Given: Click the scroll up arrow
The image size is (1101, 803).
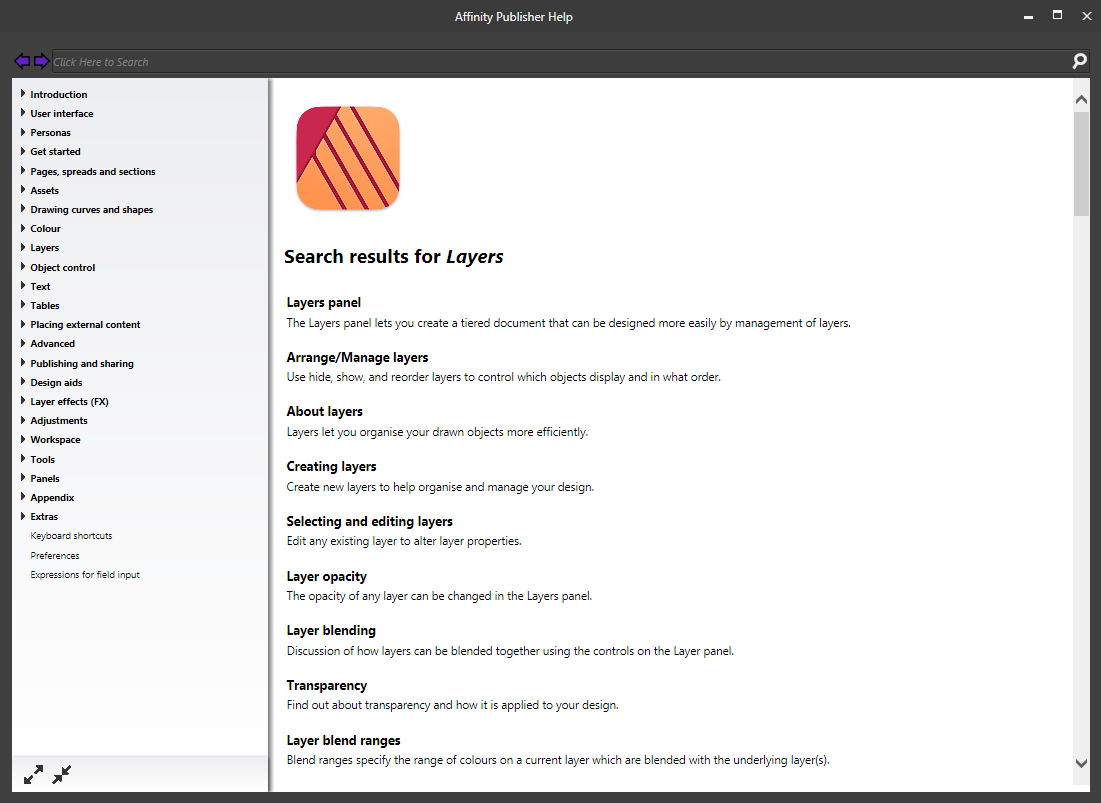Looking at the screenshot, I should click(1081, 100).
